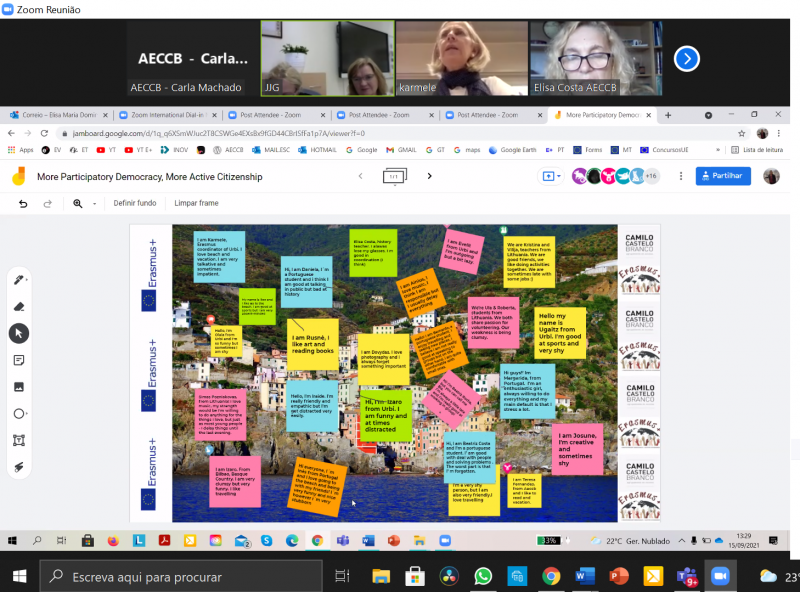
Task: Undo the last Jamboard action
Action: [23, 203]
